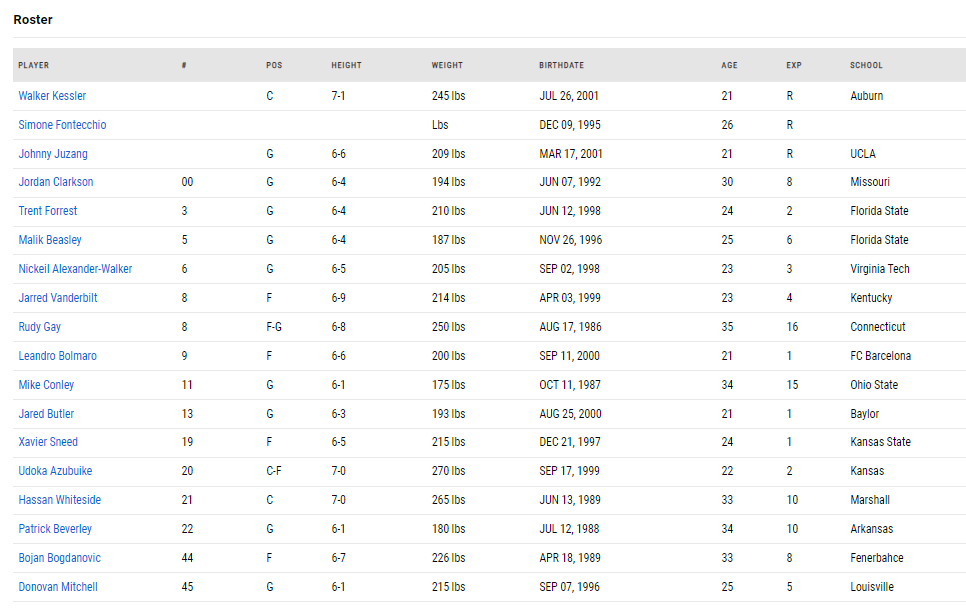The width and height of the screenshot is (966, 615).
Task: Visit the Leandro Bolmaro profile
Action: 57,356
